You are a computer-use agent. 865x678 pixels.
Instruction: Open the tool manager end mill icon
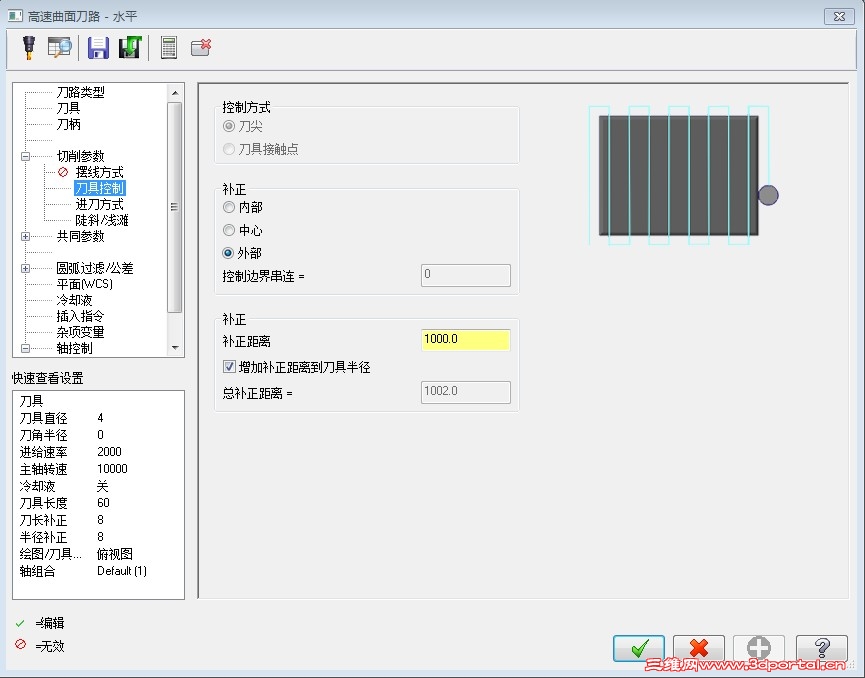pyautogui.click(x=29, y=47)
